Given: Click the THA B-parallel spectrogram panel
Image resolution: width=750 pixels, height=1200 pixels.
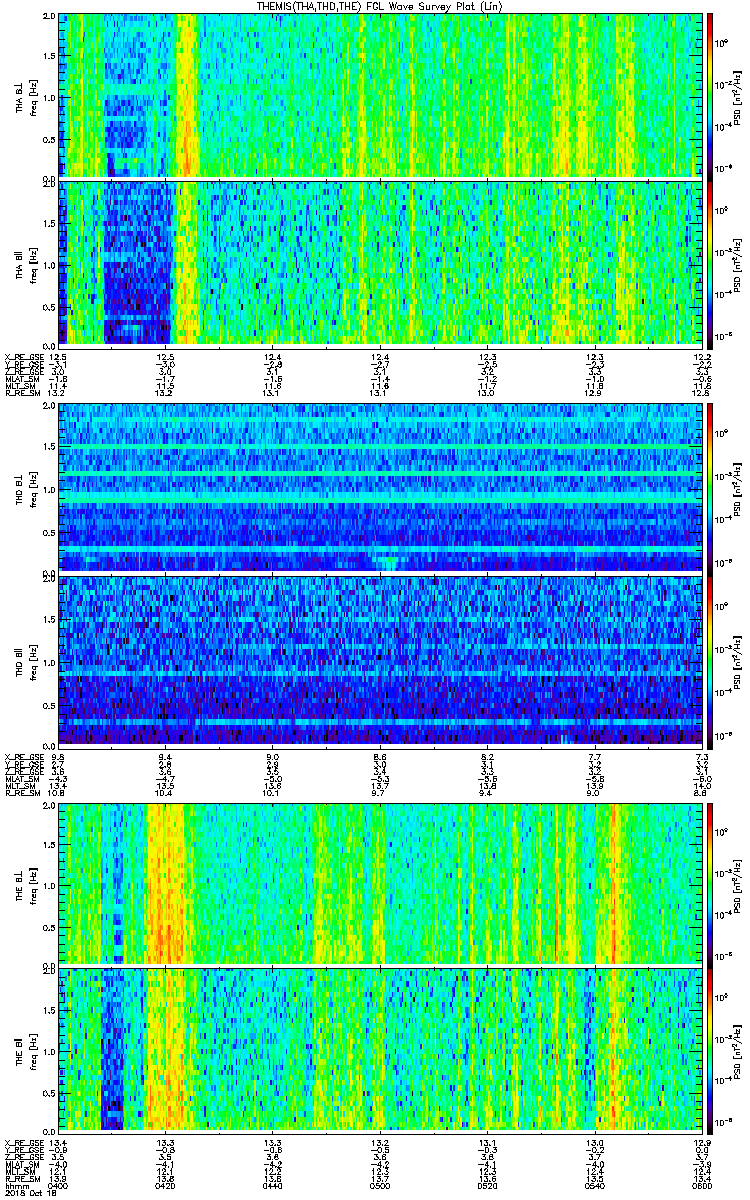Looking at the screenshot, I should click(379, 263).
